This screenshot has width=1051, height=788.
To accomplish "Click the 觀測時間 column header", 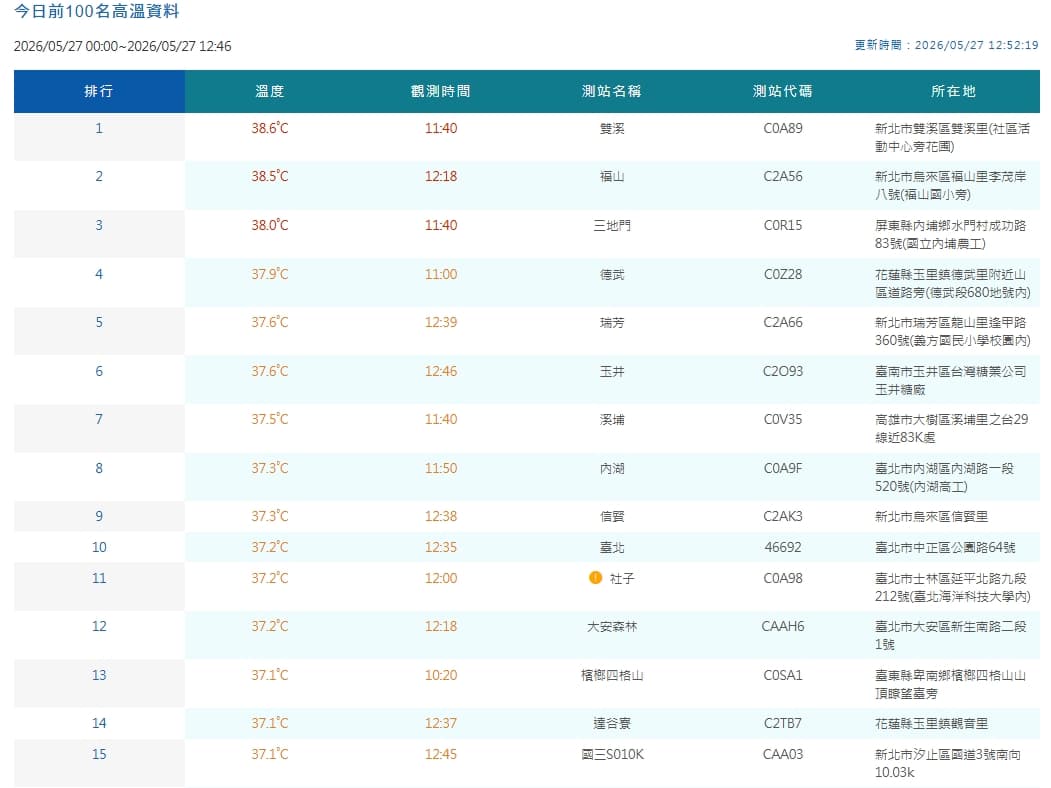I will click(441, 91).
